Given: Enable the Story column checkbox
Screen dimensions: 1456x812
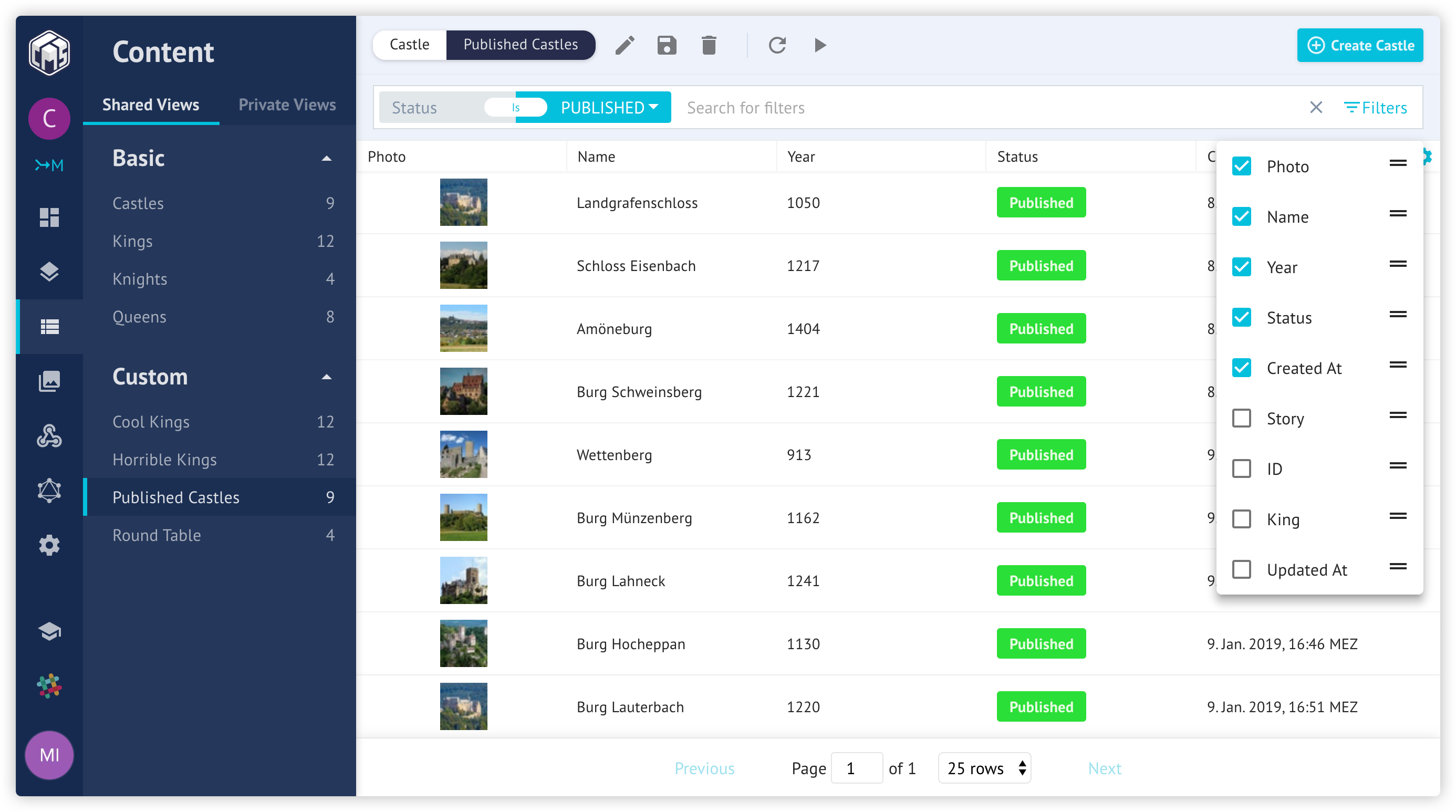Looking at the screenshot, I should coord(1241,418).
